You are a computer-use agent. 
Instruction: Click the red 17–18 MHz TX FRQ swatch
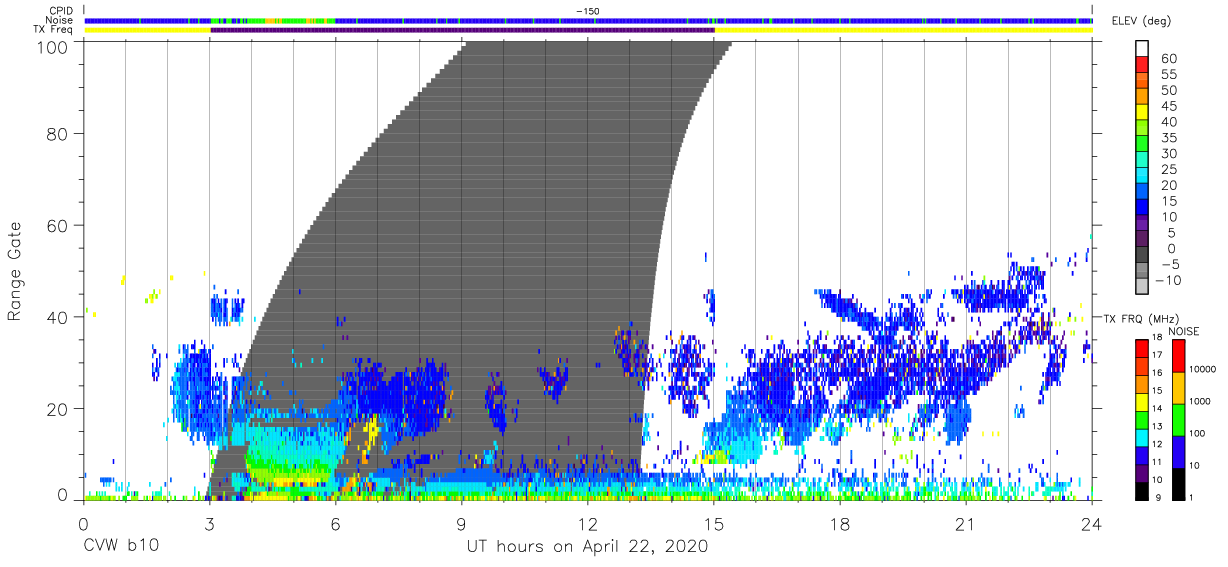click(x=1142, y=347)
